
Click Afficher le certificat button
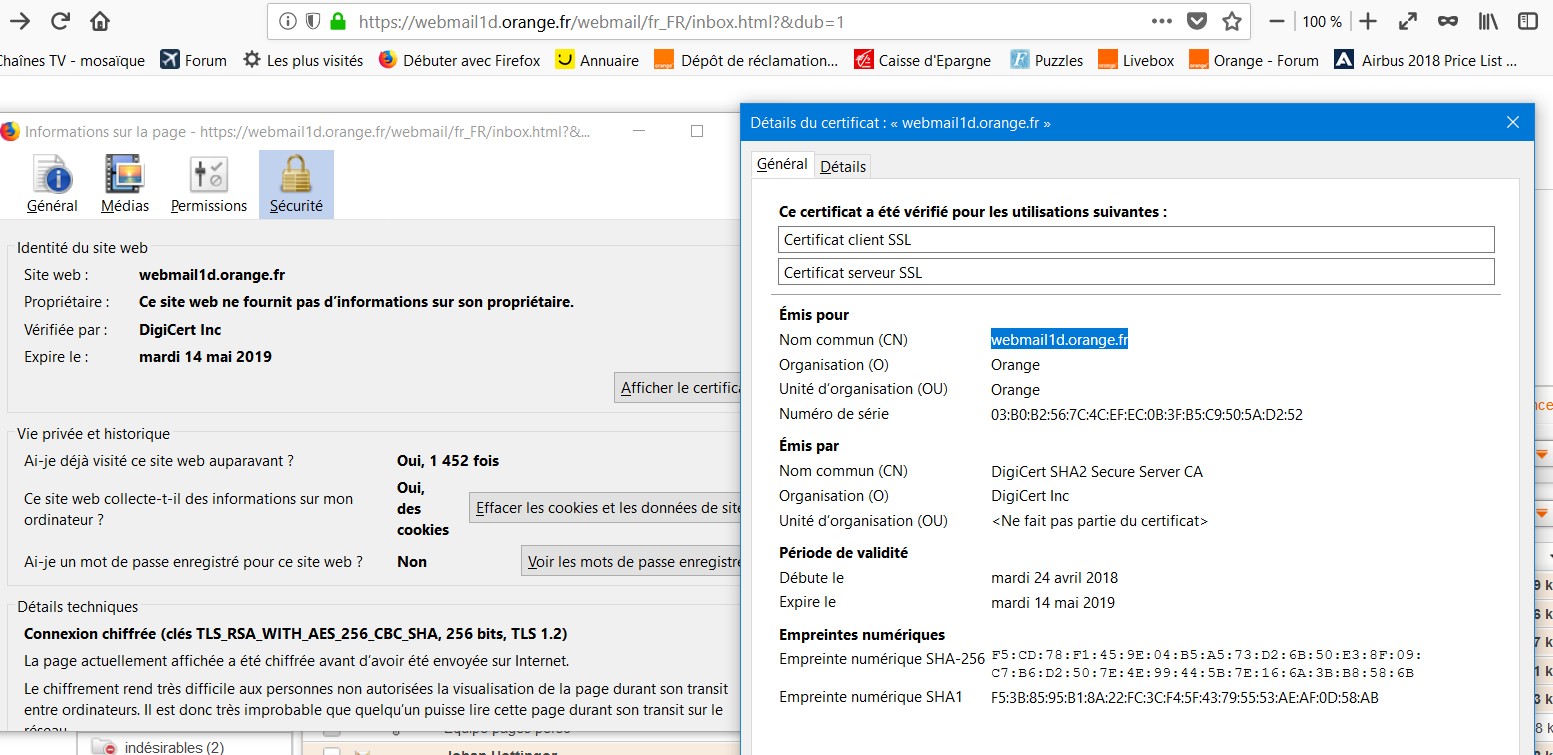click(677, 388)
